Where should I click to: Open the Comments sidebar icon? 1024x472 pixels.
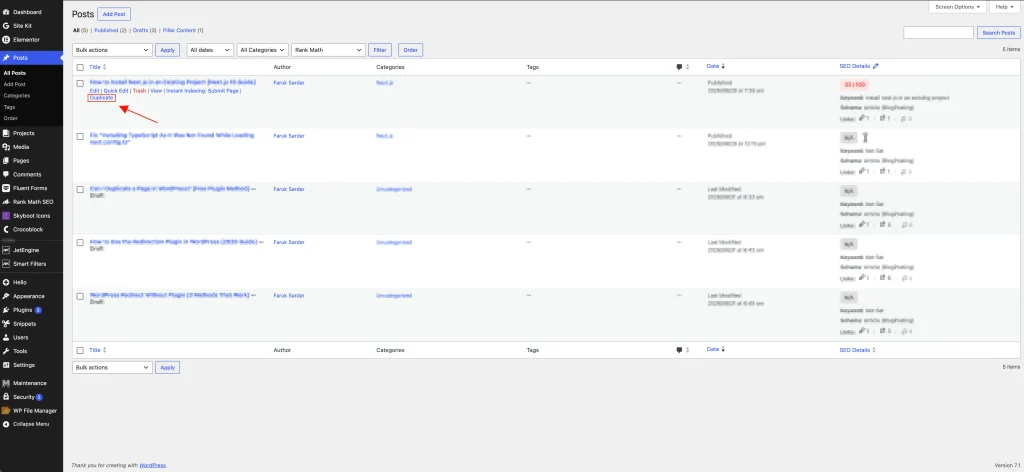[x=6, y=174]
